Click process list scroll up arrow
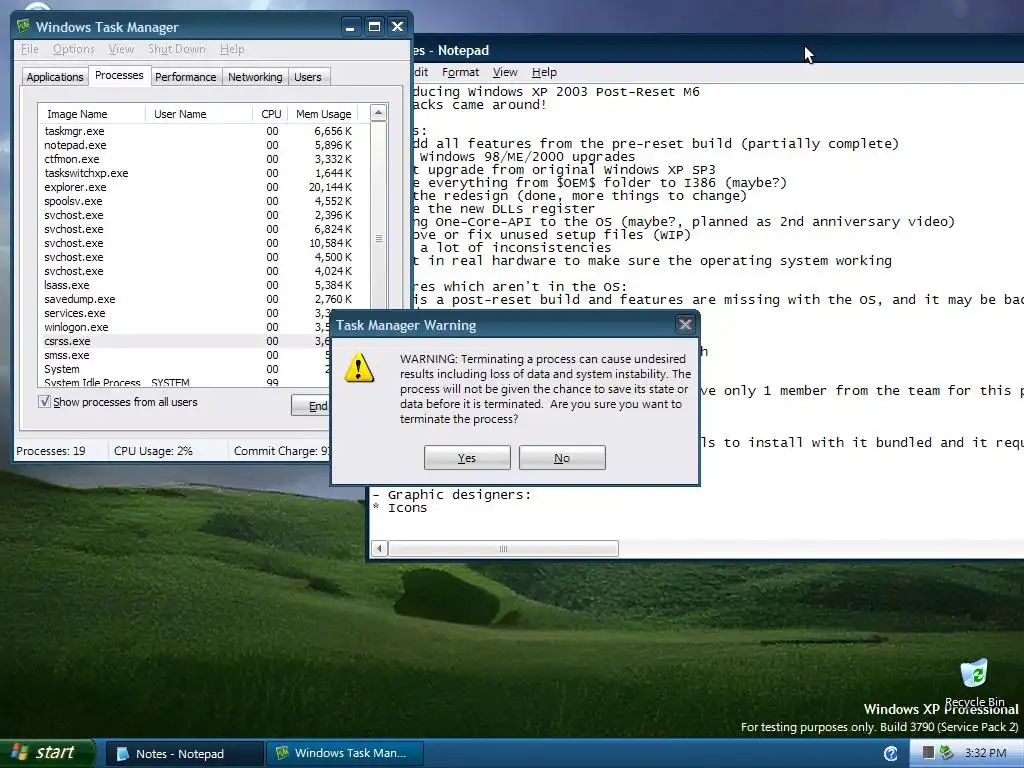Viewport: 1024px width, 768px height. click(379, 113)
